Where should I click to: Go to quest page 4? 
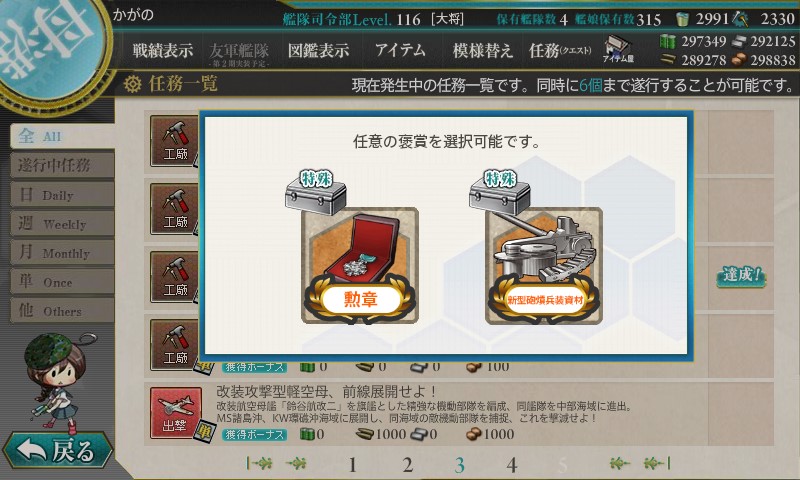click(x=512, y=465)
